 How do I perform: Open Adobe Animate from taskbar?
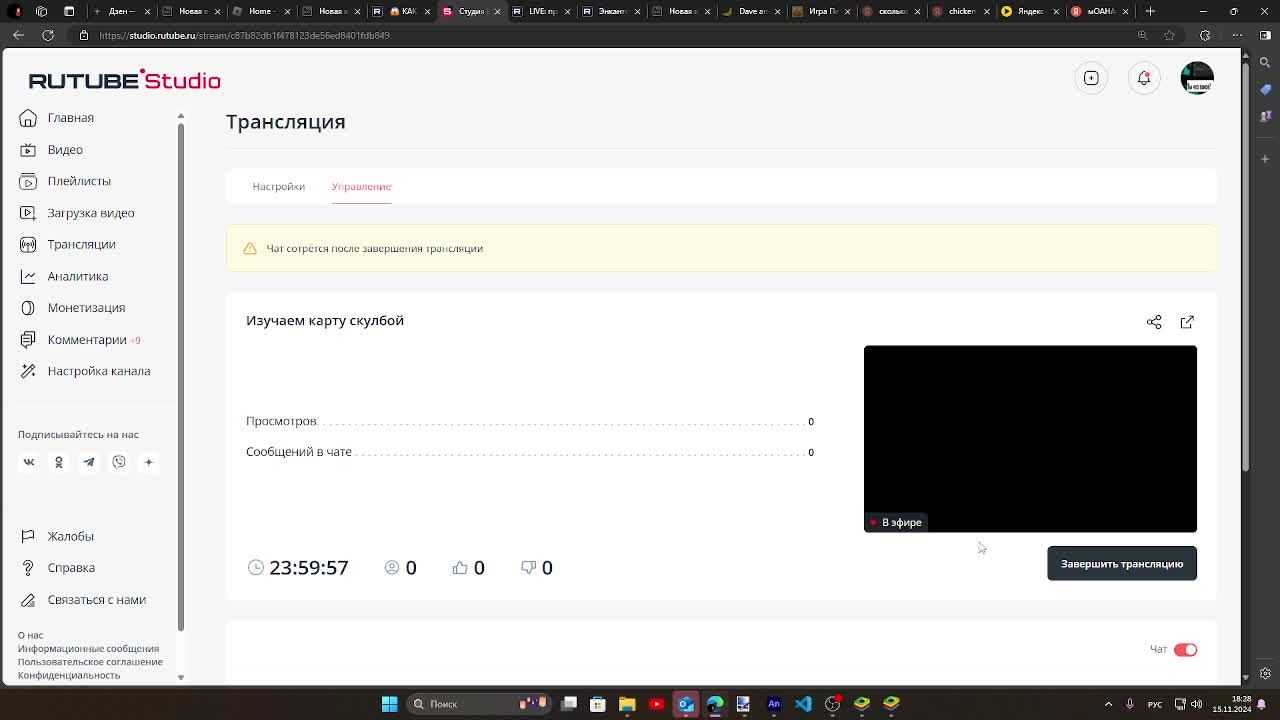773,704
